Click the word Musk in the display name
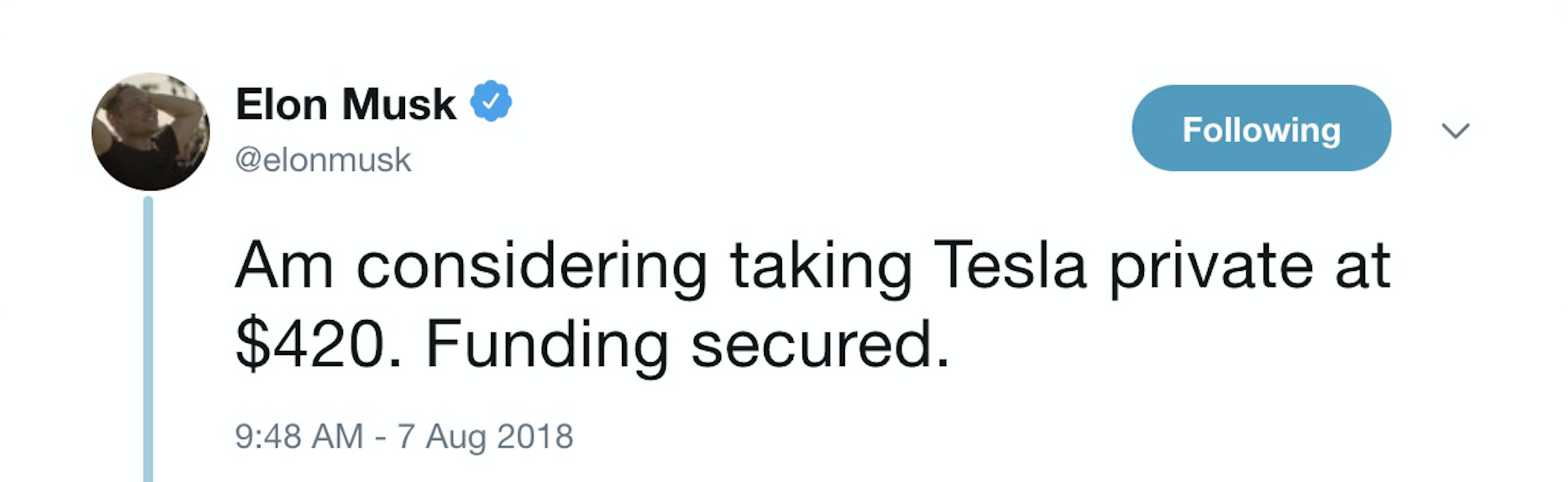 coord(399,104)
